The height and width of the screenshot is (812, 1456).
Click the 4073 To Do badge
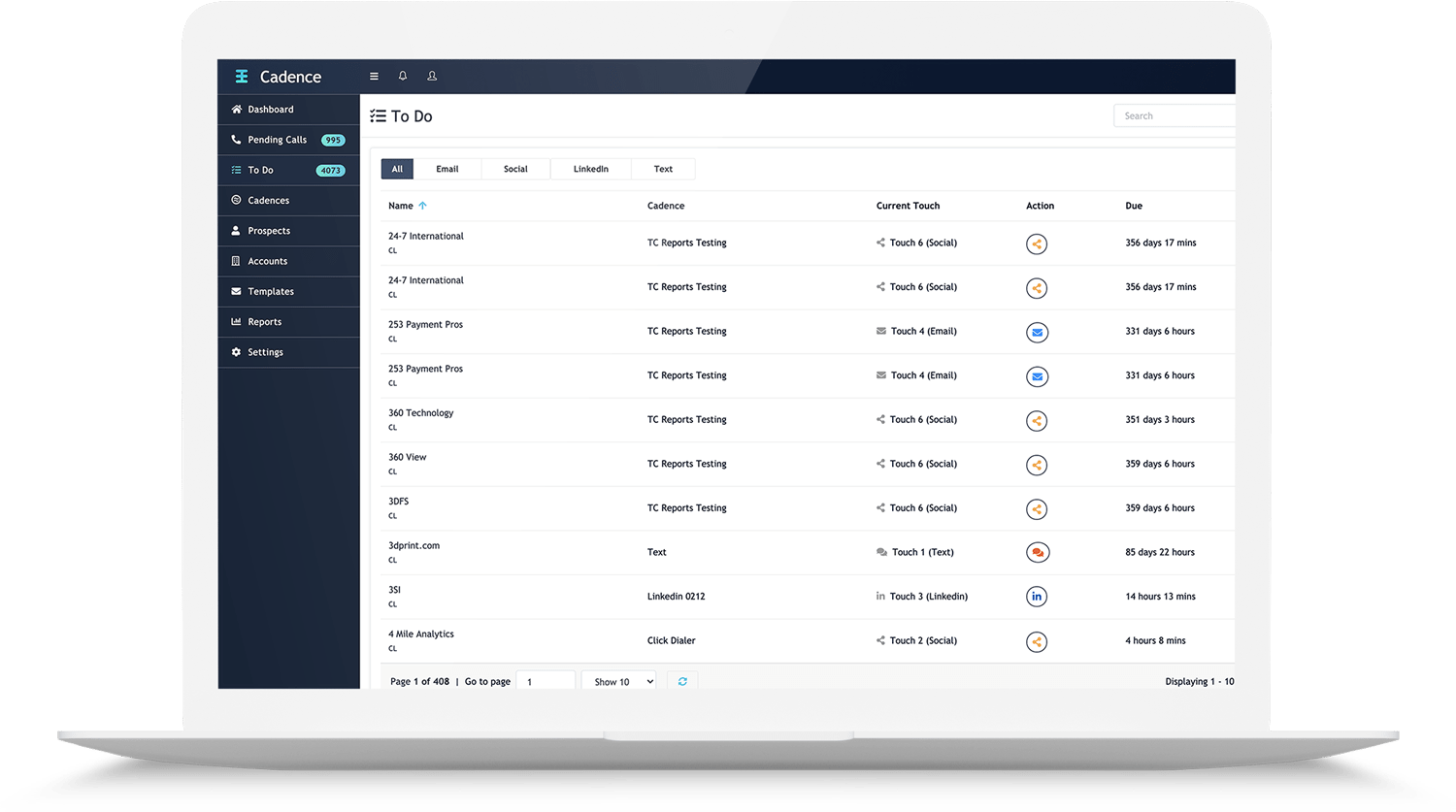click(x=331, y=171)
